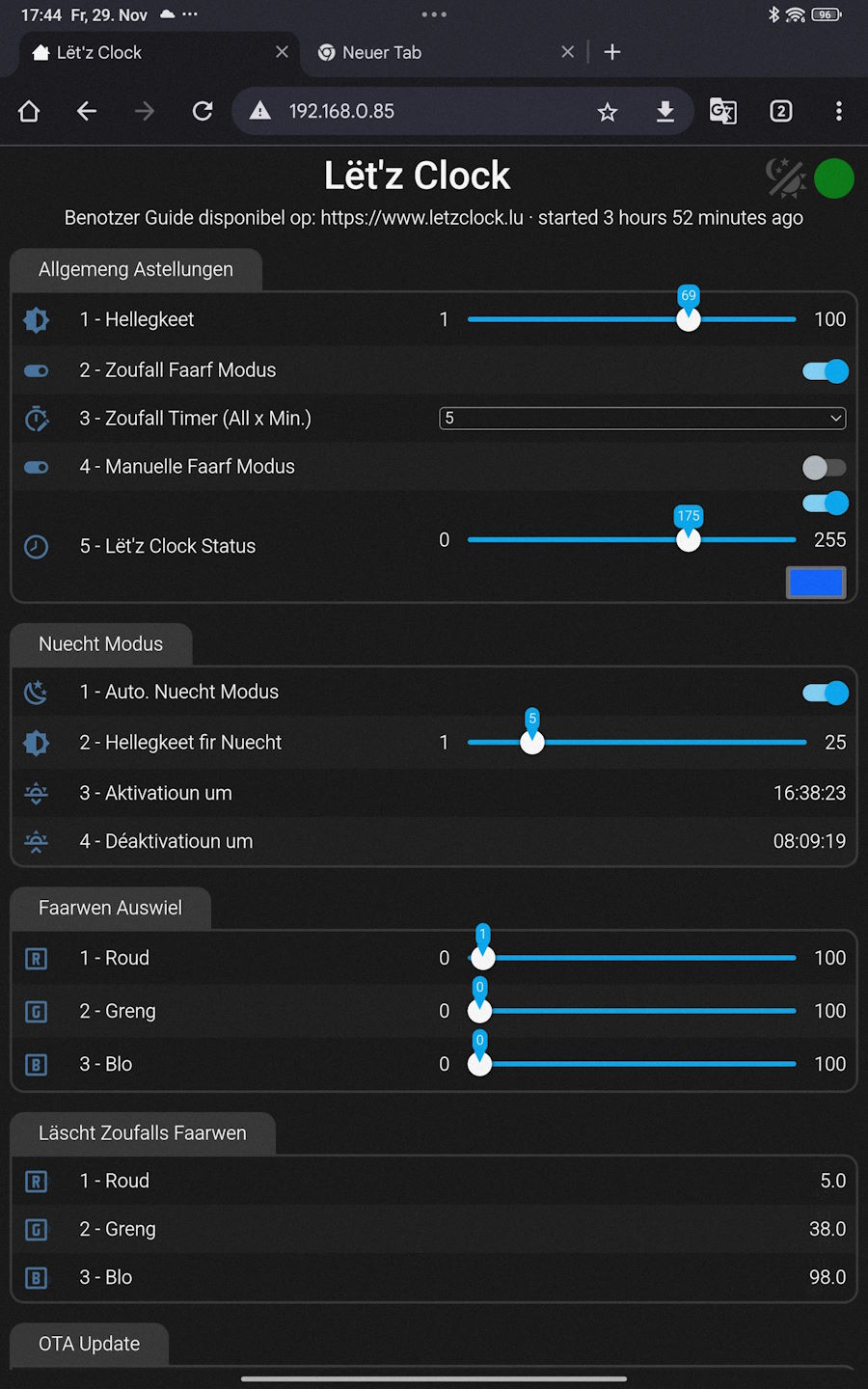Disable the Zoufall Faarf Modus toggle
The image size is (868, 1389).
[x=825, y=371]
